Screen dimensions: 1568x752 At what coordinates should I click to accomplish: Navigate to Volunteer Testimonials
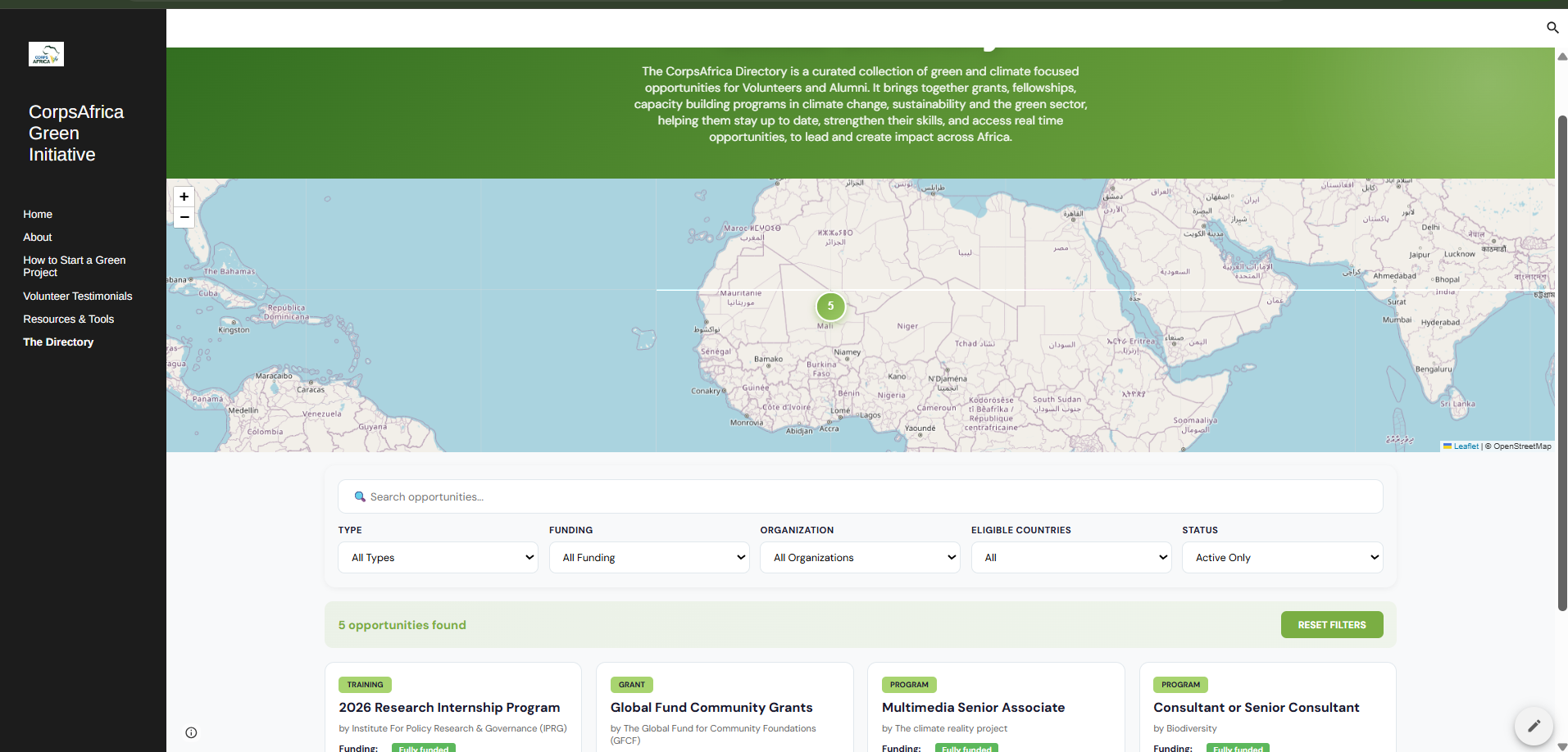point(78,297)
